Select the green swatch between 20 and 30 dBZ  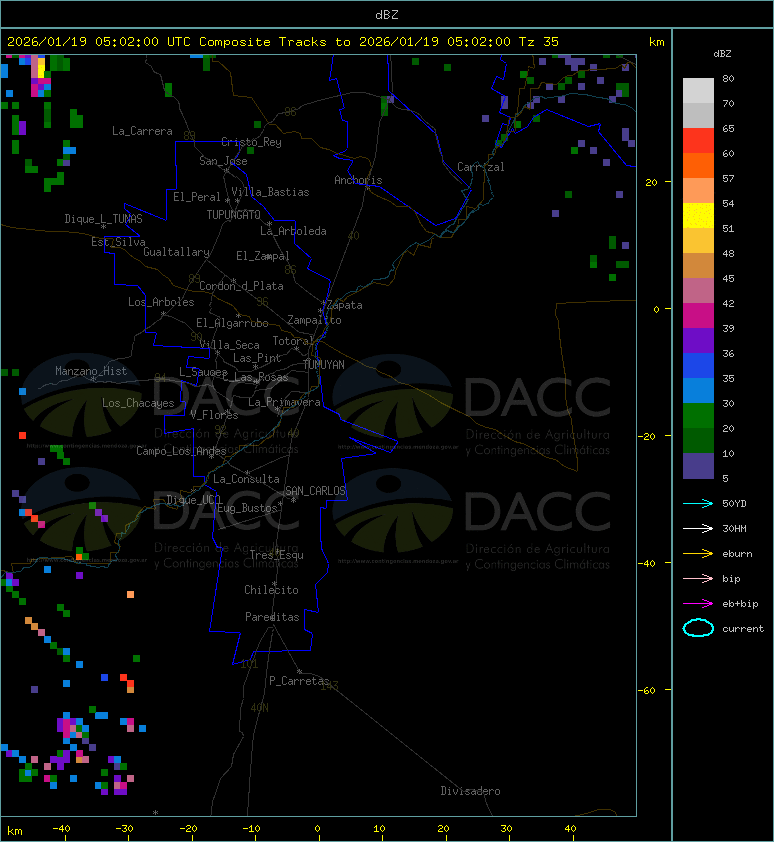698,416
